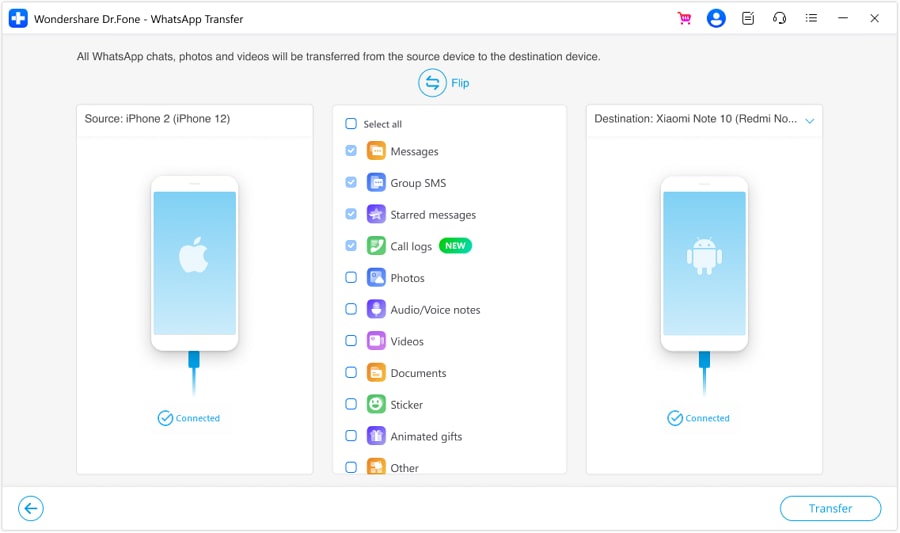Image resolution: width=900 pixels, height=533 pixels.
Task: Uncheck the Starred messages checkbox
Action: pos(351,214)
